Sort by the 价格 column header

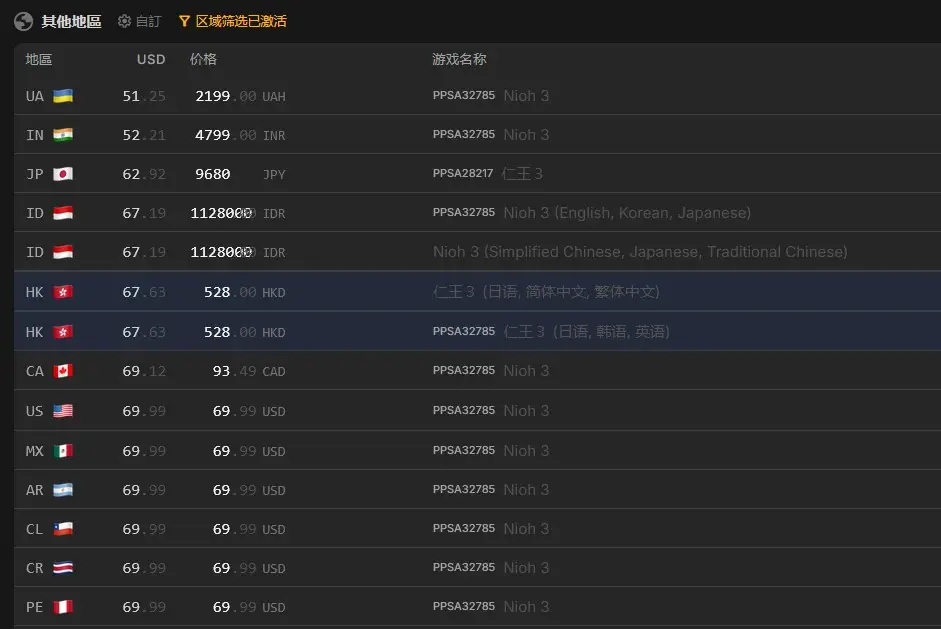(203, 59)
